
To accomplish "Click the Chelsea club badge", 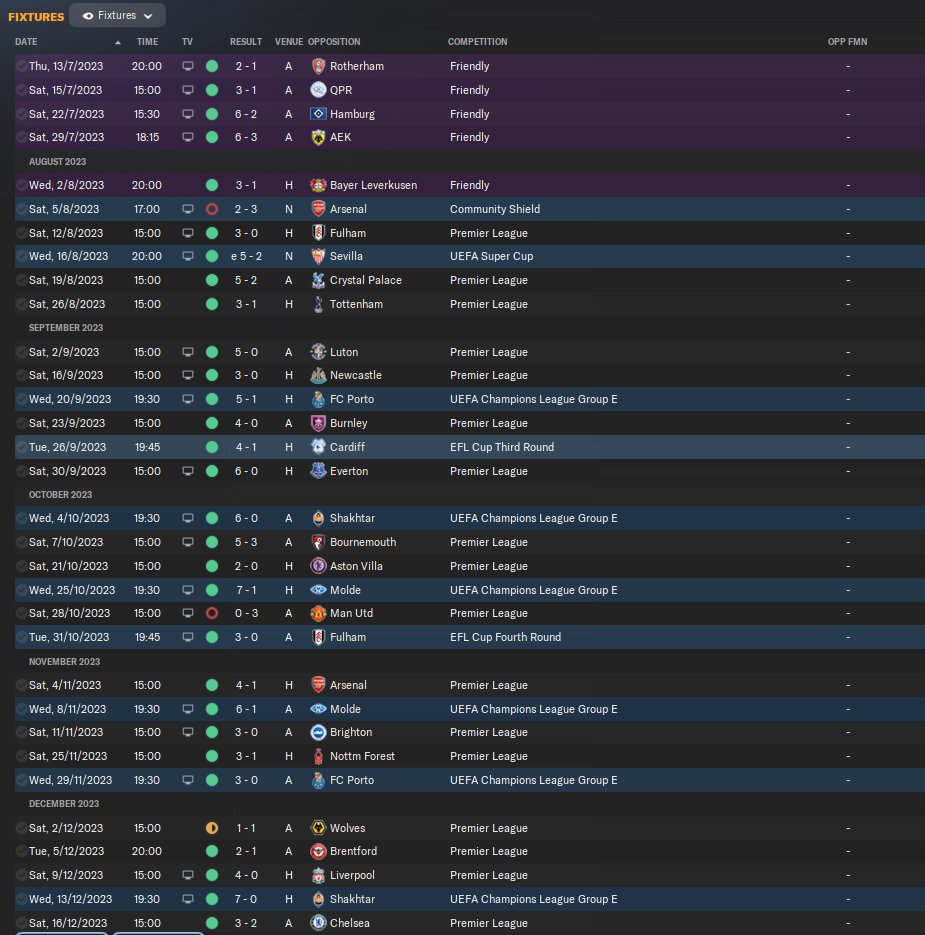I will (318, 923).
